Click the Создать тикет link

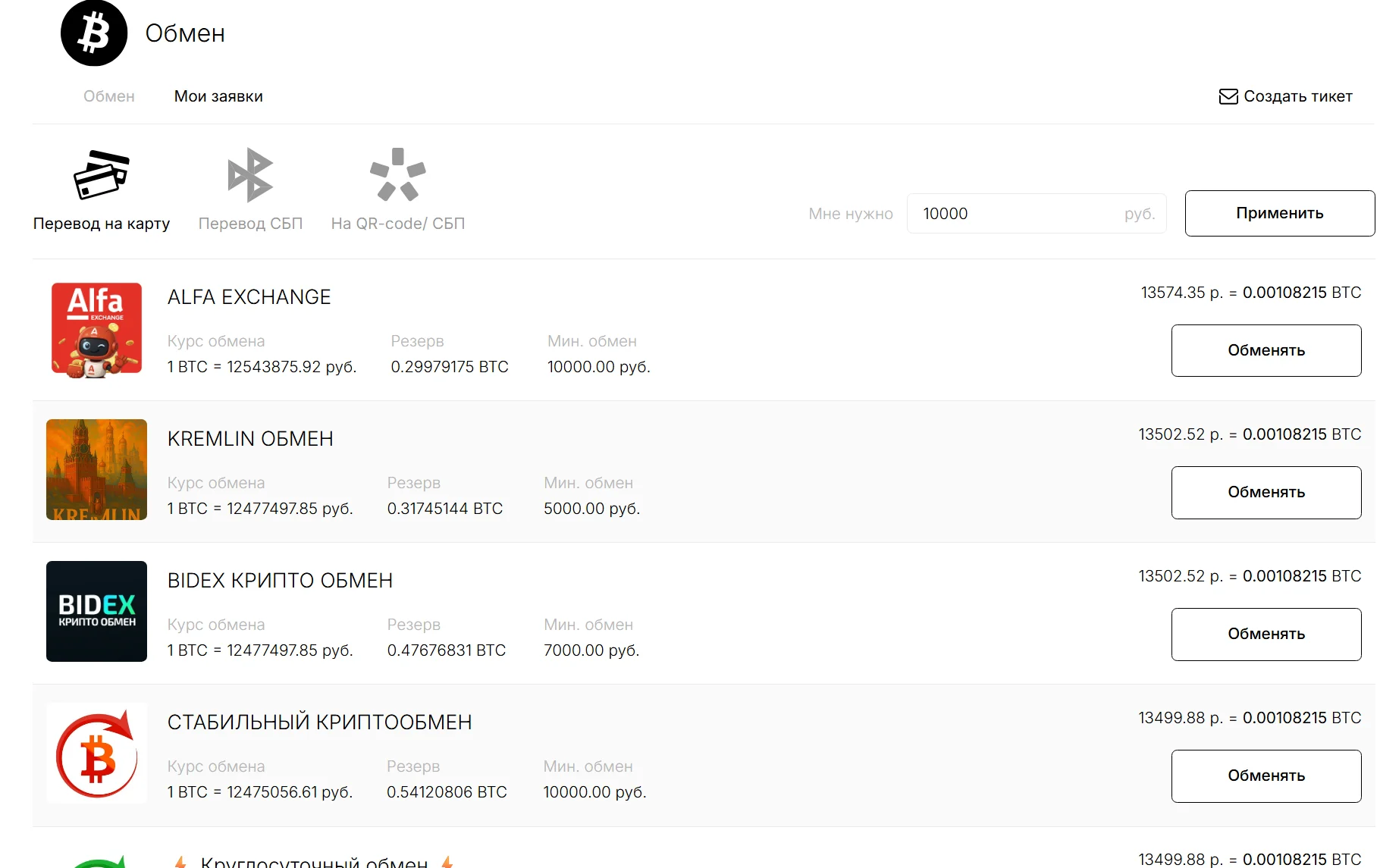point(1297,96)
